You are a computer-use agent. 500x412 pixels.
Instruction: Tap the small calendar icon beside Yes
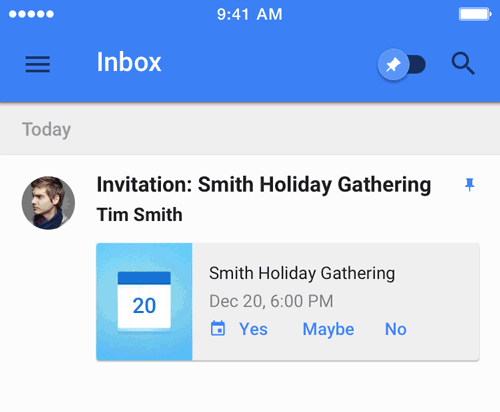(x=218, y=329)
